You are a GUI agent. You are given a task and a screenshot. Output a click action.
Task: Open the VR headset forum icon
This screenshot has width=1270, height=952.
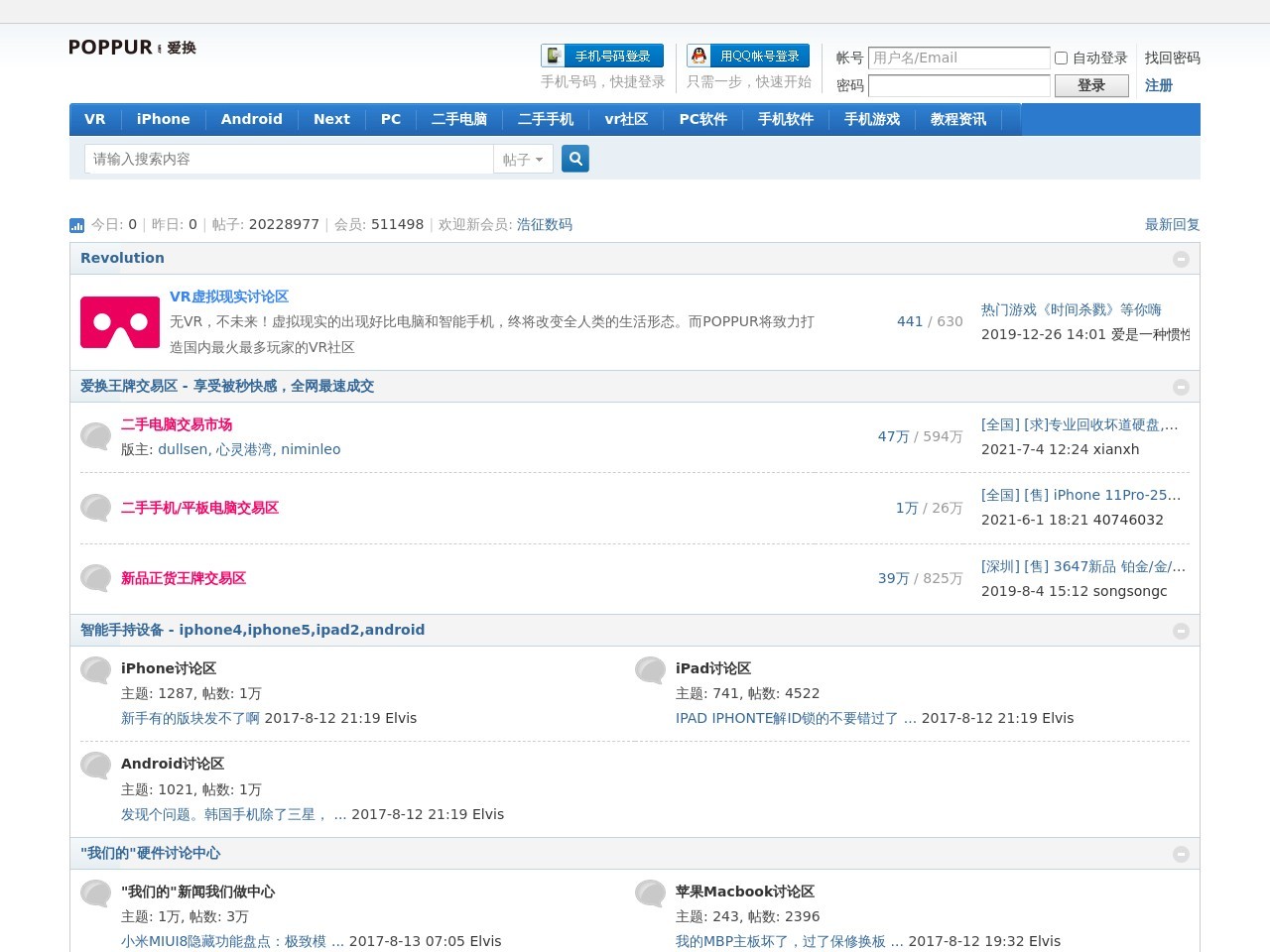pyautogui.click(x=120, y=322)
